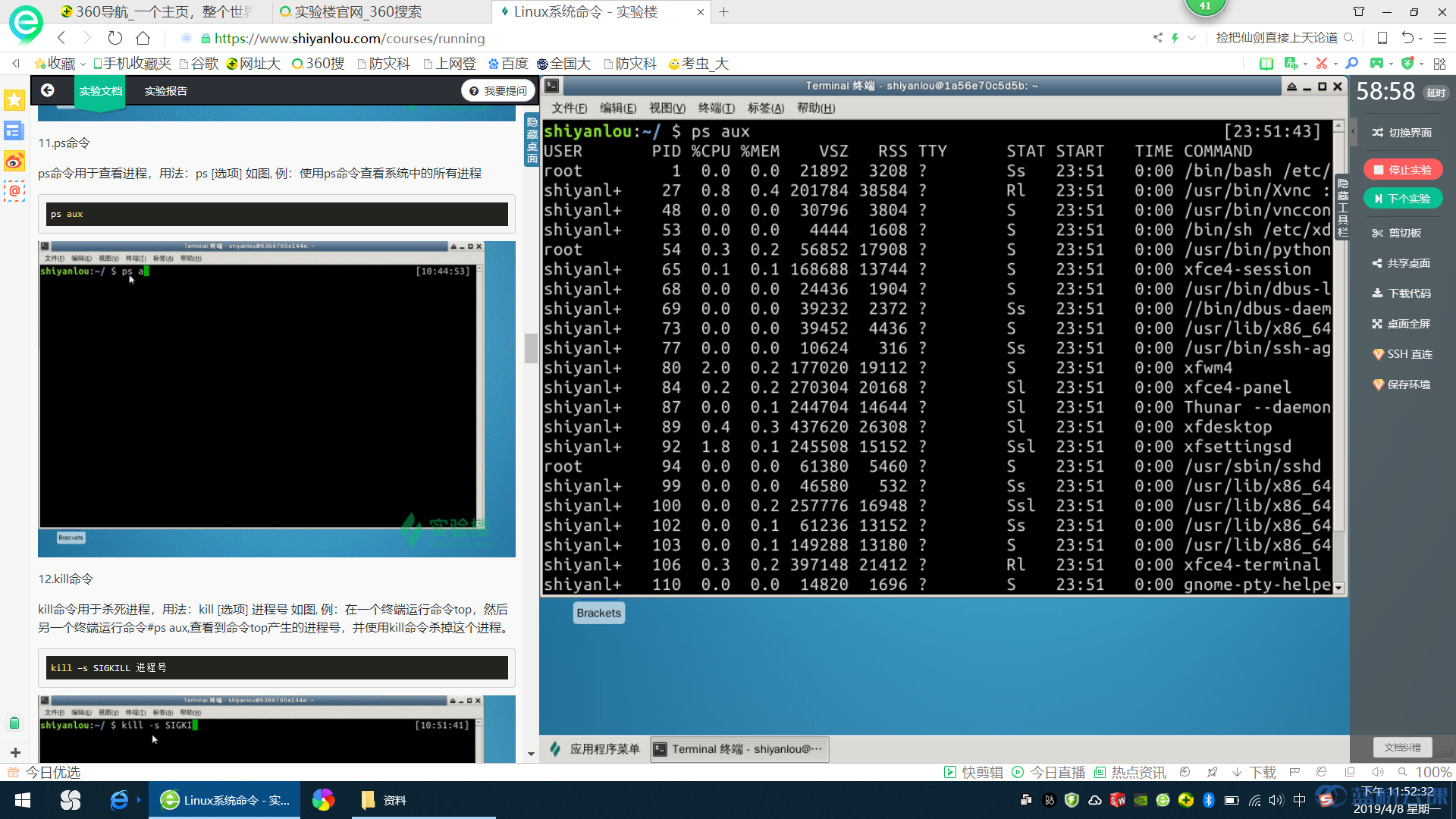The image size is (1456, 819).
Task: Open the dropdown arrow beside the lightning icon
Action: (x=1191, y=38)
